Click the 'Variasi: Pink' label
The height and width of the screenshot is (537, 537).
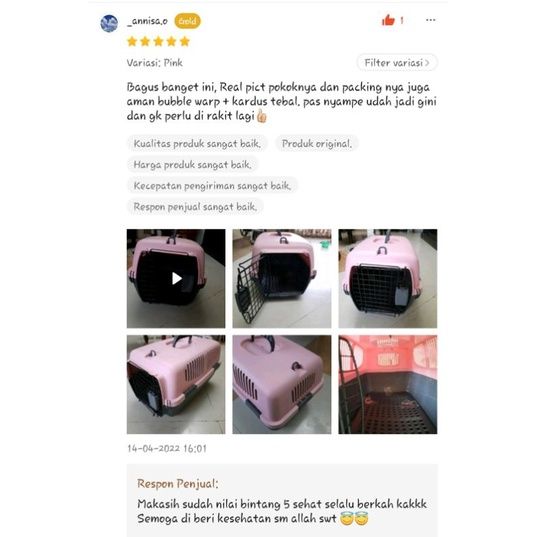coord(154,63)
